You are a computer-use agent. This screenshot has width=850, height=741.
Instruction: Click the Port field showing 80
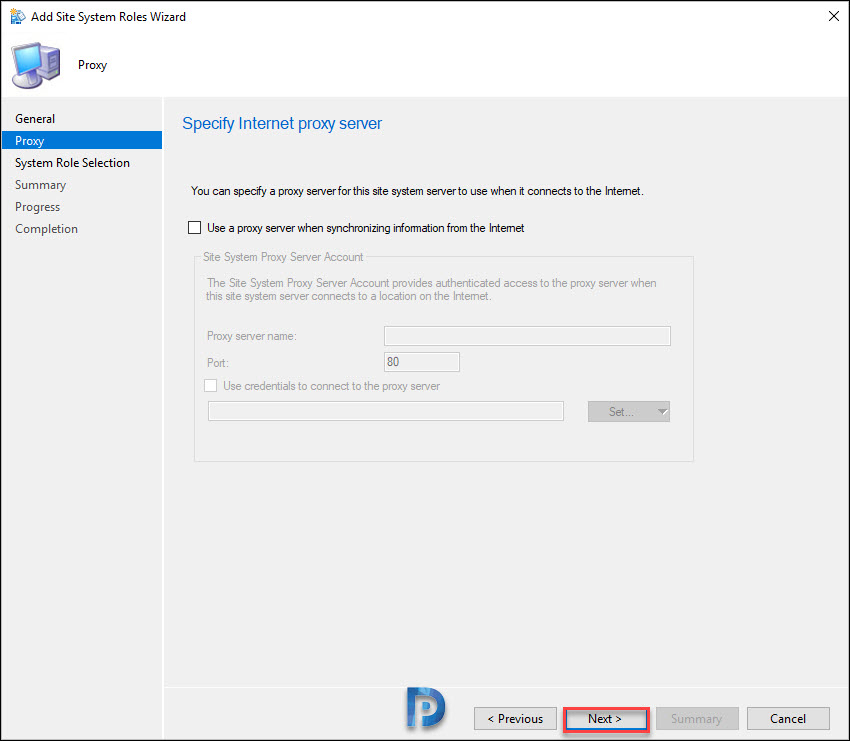coord(422,362)
